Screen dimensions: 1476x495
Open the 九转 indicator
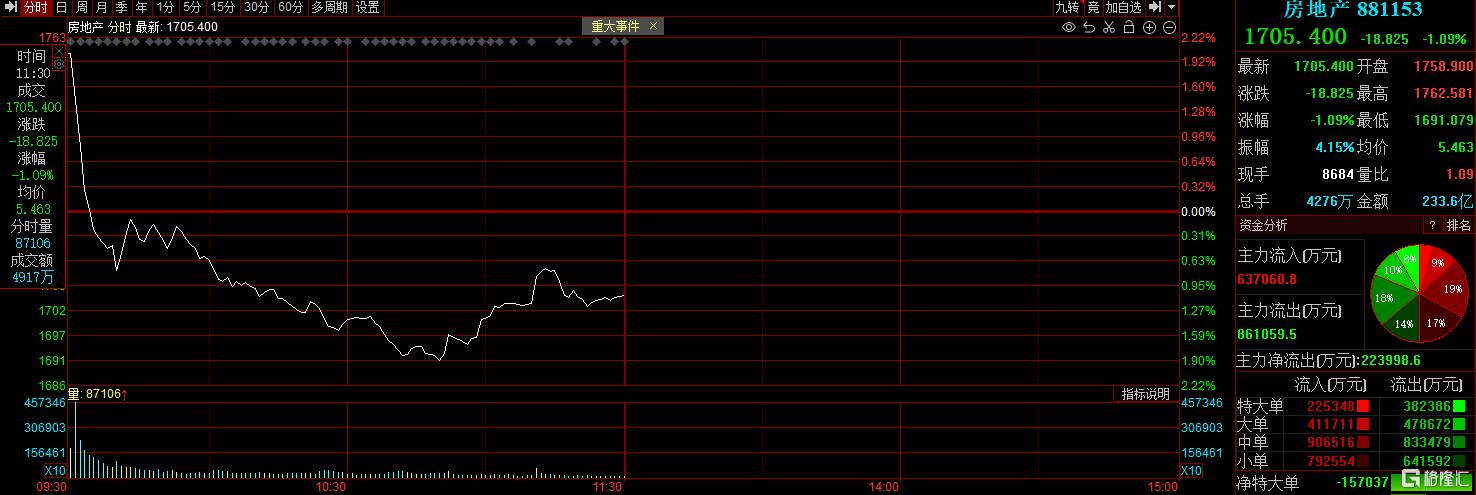[1067, 7]
